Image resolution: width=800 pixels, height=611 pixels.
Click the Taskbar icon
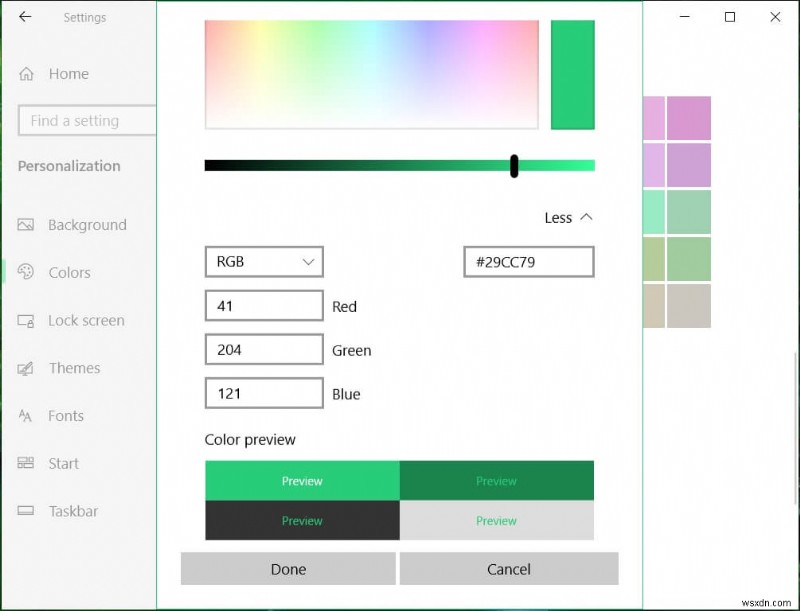pyautogui.click(x=26, y=511)
